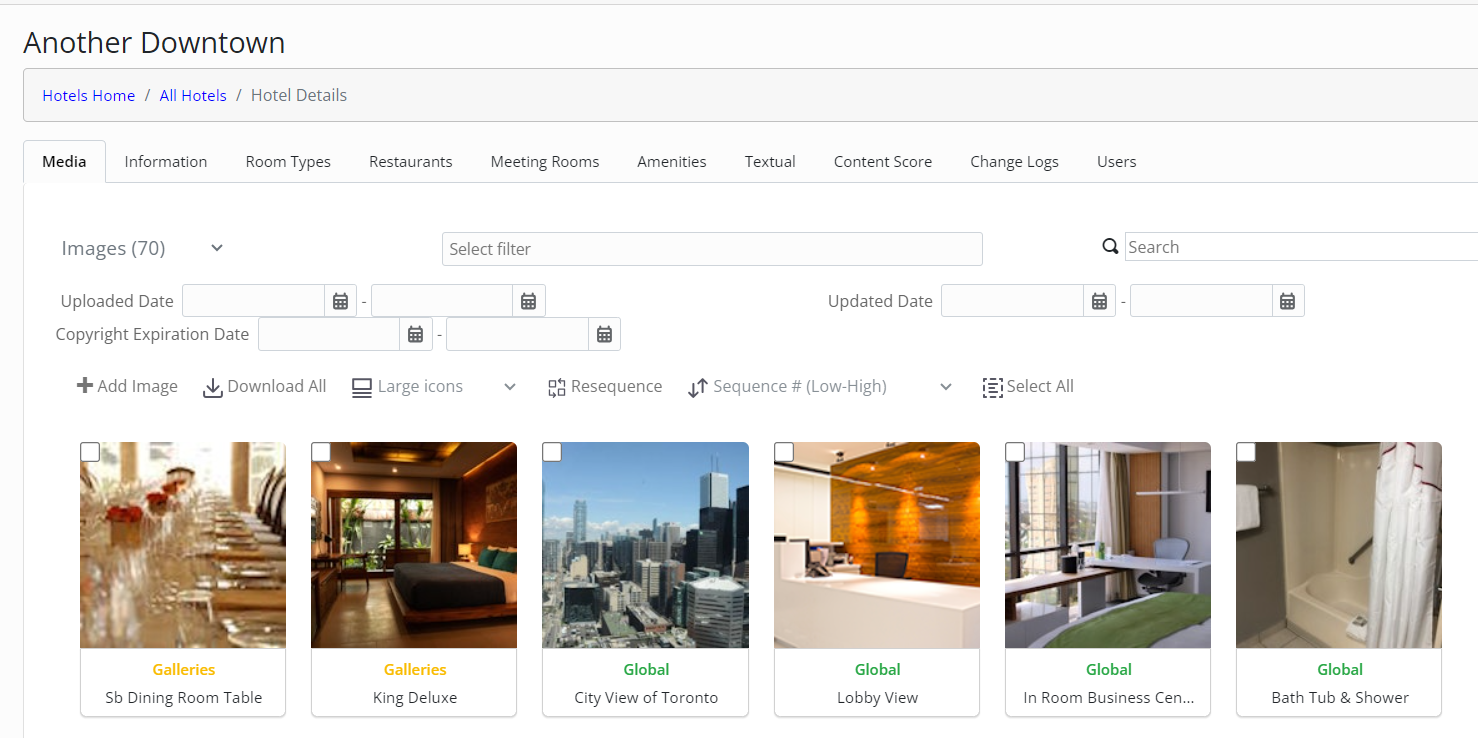Click the Download All button label
The height and width of the screenshot is (738, 1478).
click(x=277, y=386)
